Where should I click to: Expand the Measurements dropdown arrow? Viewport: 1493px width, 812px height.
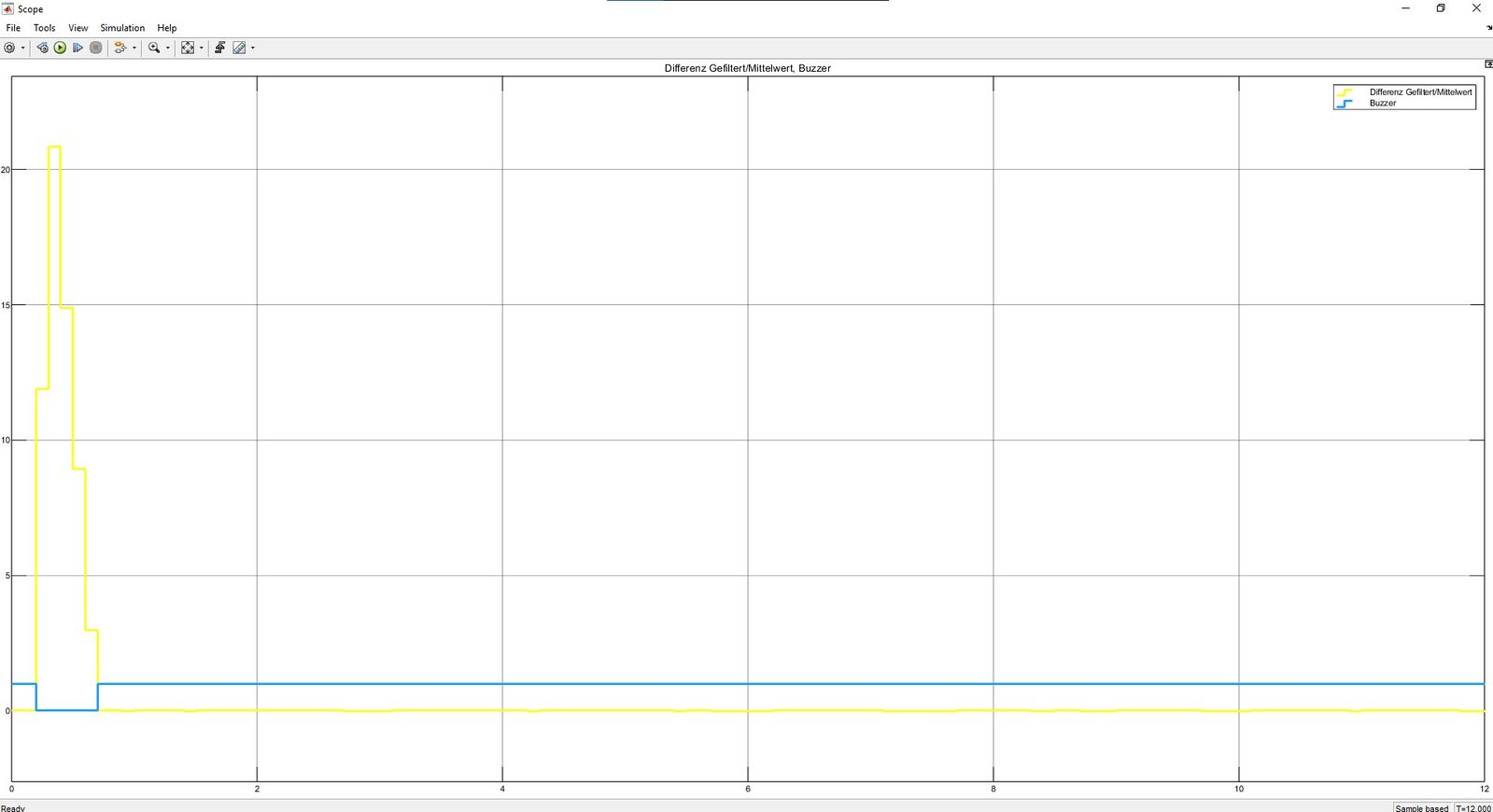(252, 48)
